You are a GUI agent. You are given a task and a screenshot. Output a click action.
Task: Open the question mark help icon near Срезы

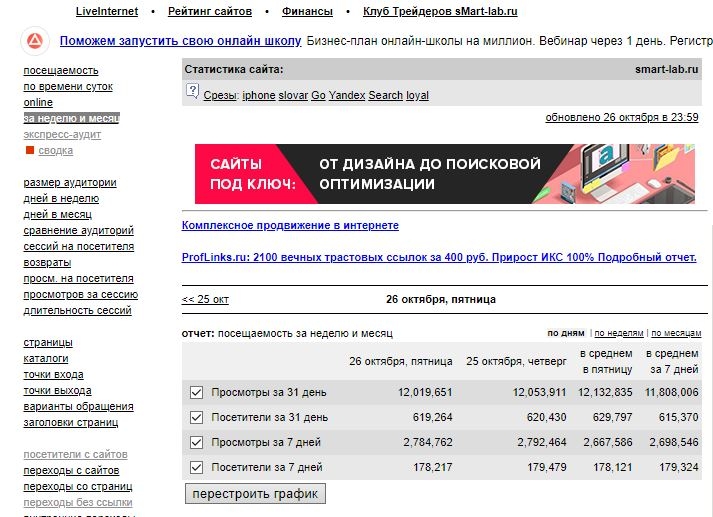192,91
